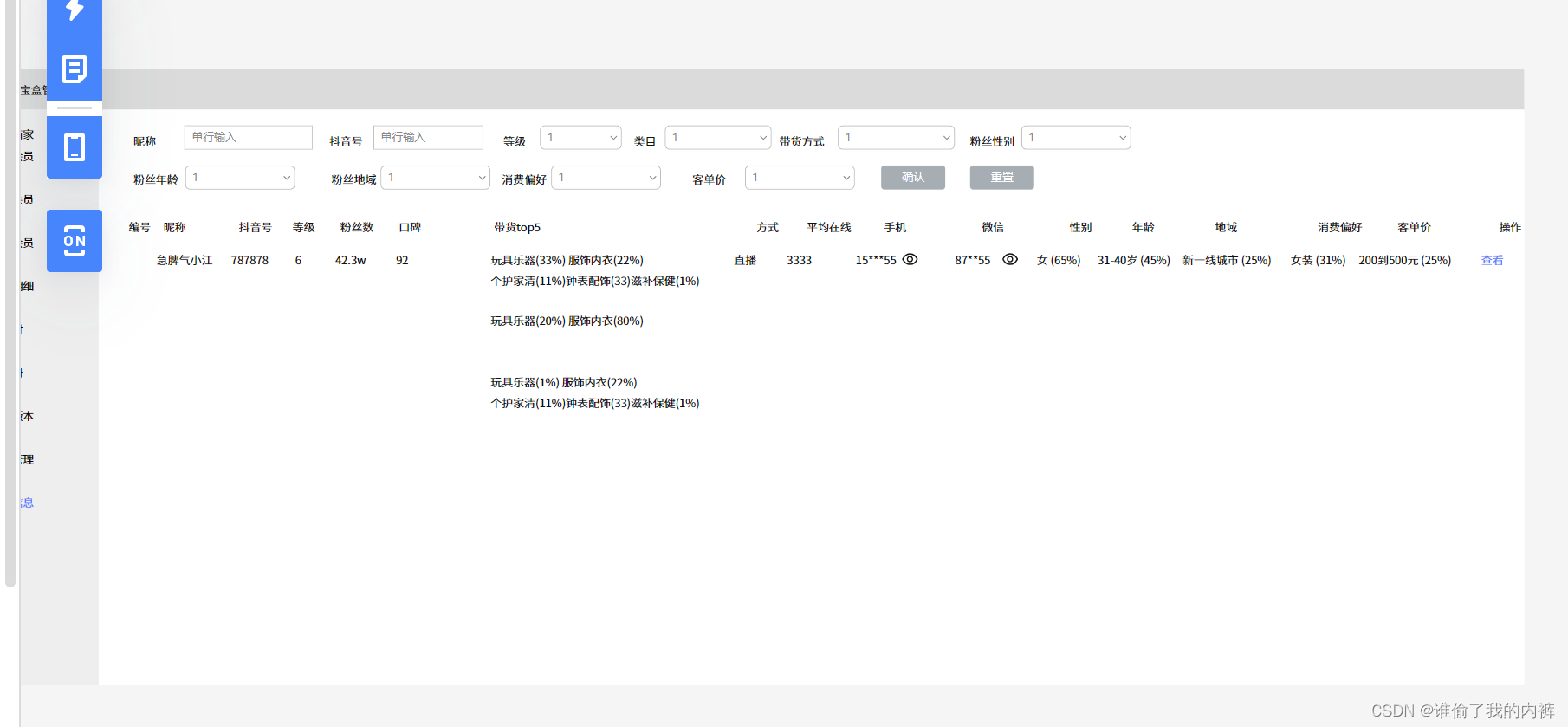1568x727 pixels.
Task: Click the 宝盒 header item
Action: [x=34, y=90]
